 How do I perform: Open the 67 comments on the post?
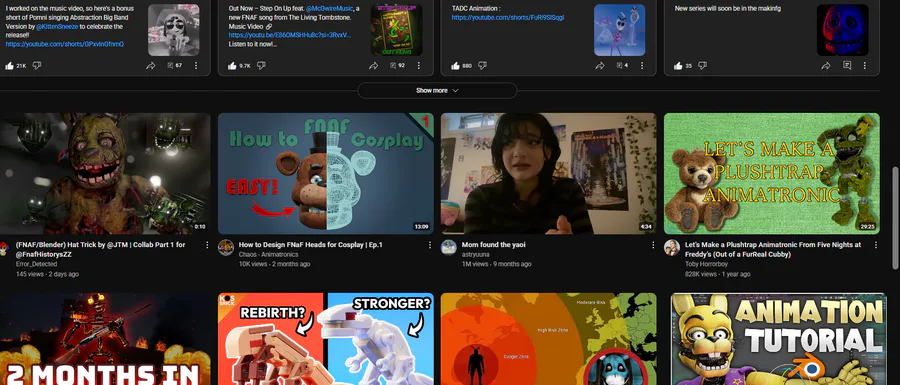click(174, 66)
